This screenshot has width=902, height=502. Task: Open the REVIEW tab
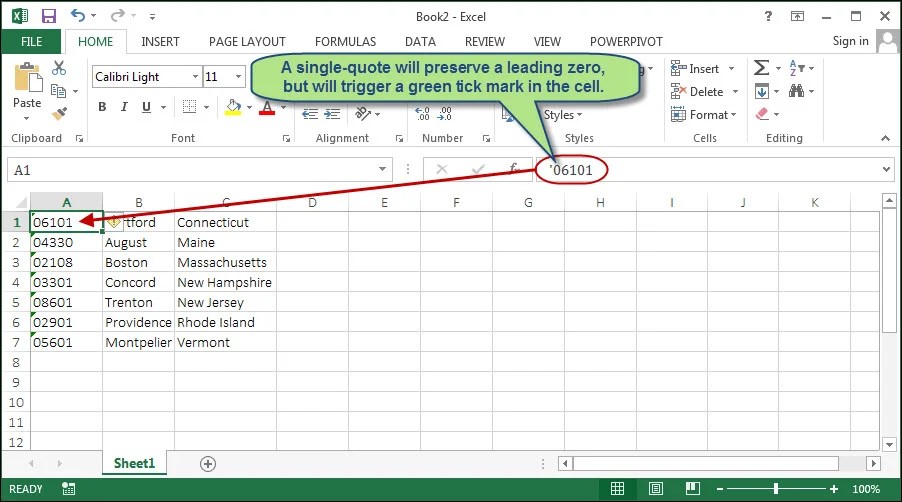click(484, 41)
